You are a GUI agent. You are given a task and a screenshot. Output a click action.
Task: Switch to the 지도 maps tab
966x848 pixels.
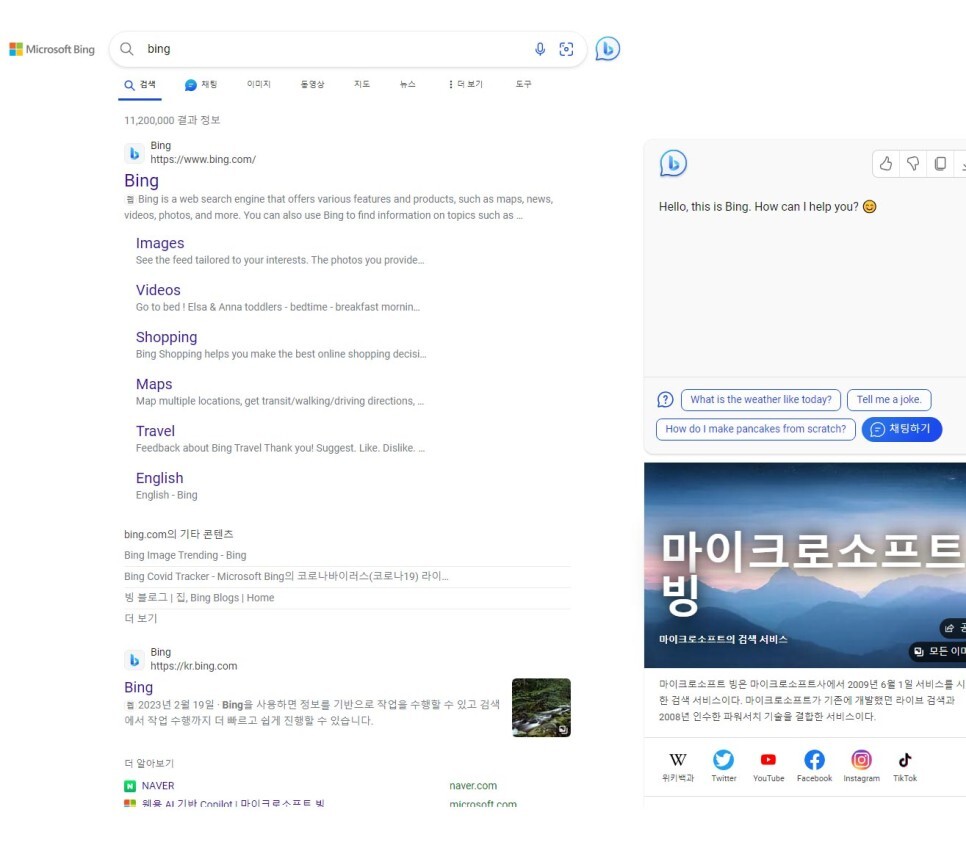[362, 84]
